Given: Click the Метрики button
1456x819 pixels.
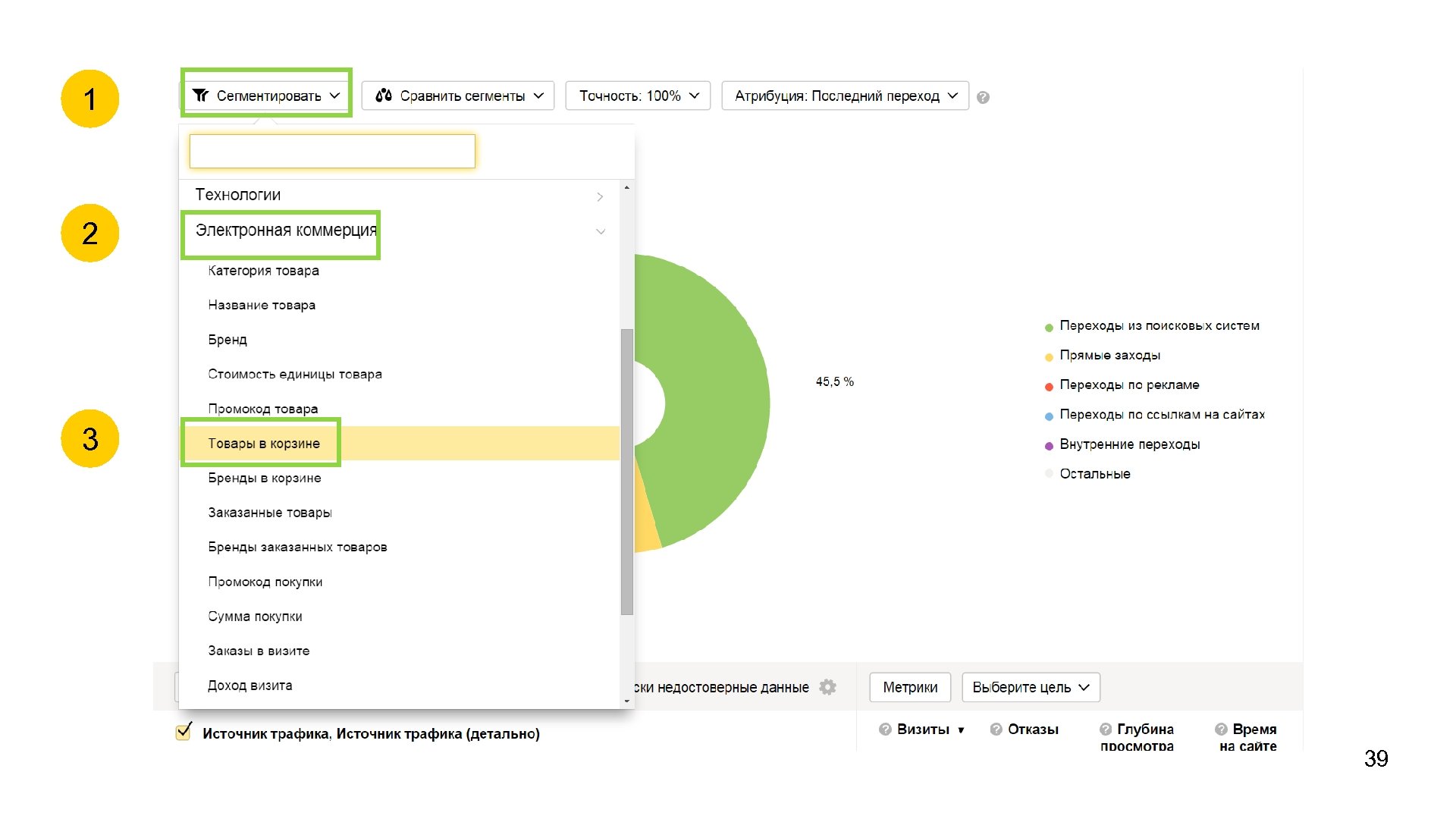Looking at the screenshot, I should [910, 687].
